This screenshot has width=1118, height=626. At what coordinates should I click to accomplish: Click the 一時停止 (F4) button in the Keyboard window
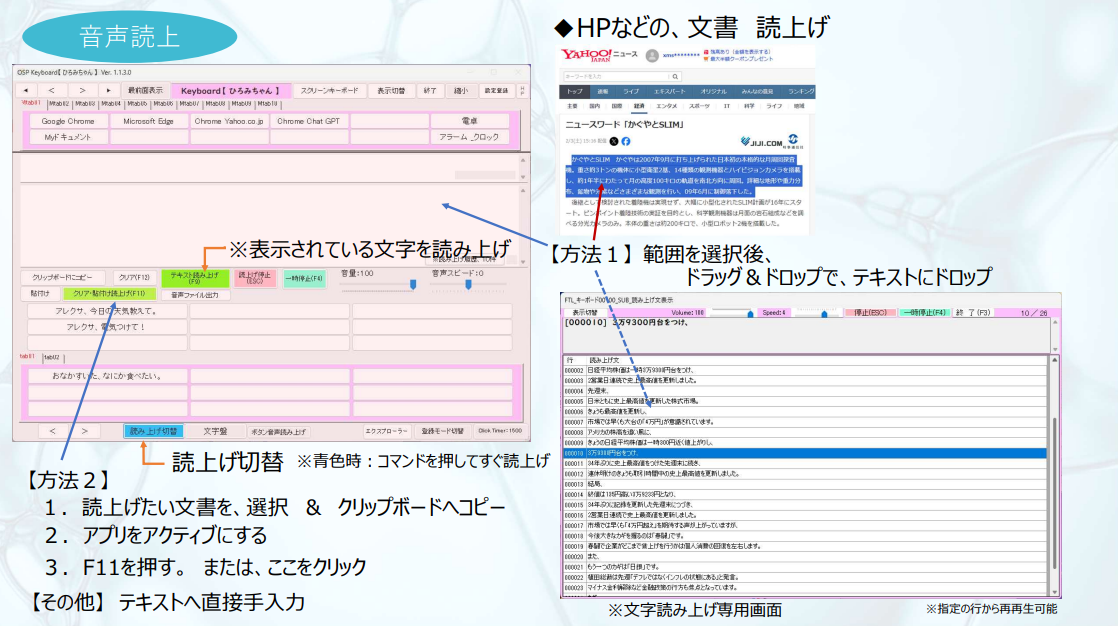pos(304,277)
